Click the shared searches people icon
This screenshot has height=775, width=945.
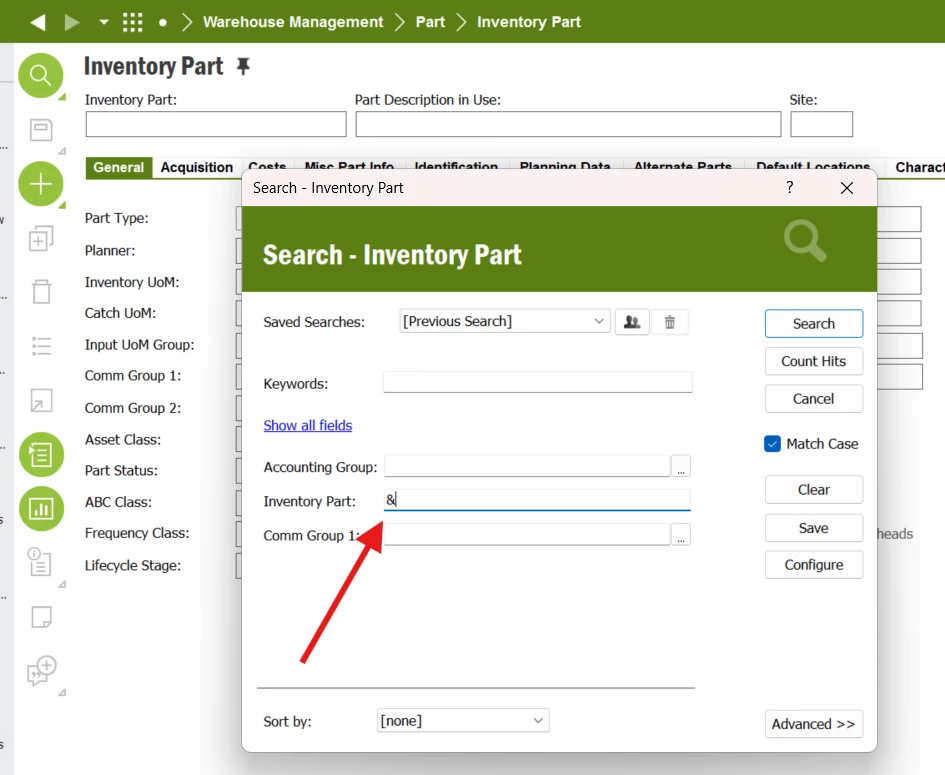(632, 322)
